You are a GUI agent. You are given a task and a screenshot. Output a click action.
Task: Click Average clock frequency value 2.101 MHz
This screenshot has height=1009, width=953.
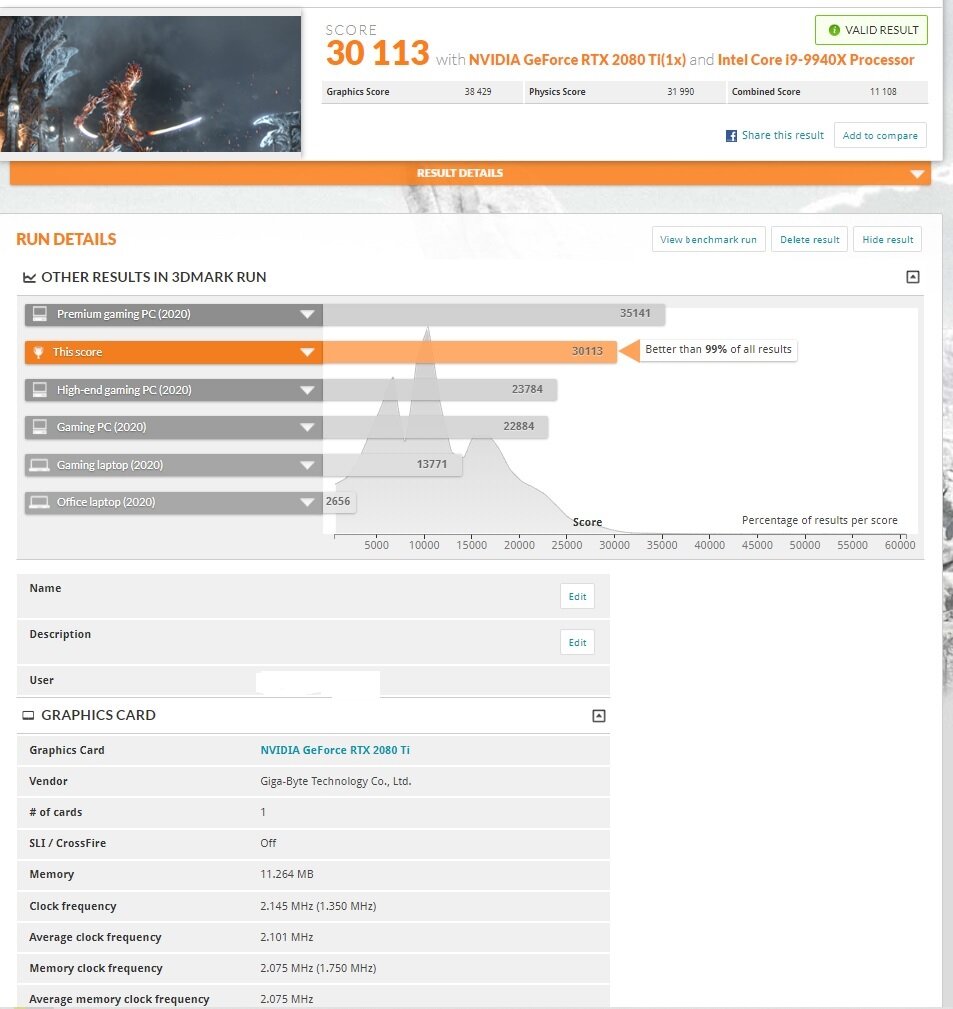click(286, 938)
